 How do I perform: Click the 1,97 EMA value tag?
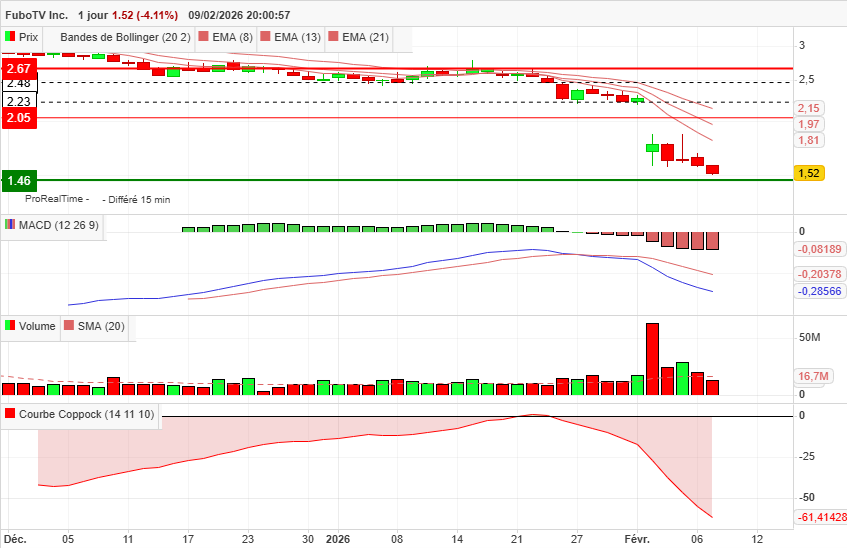pos(809,124)
